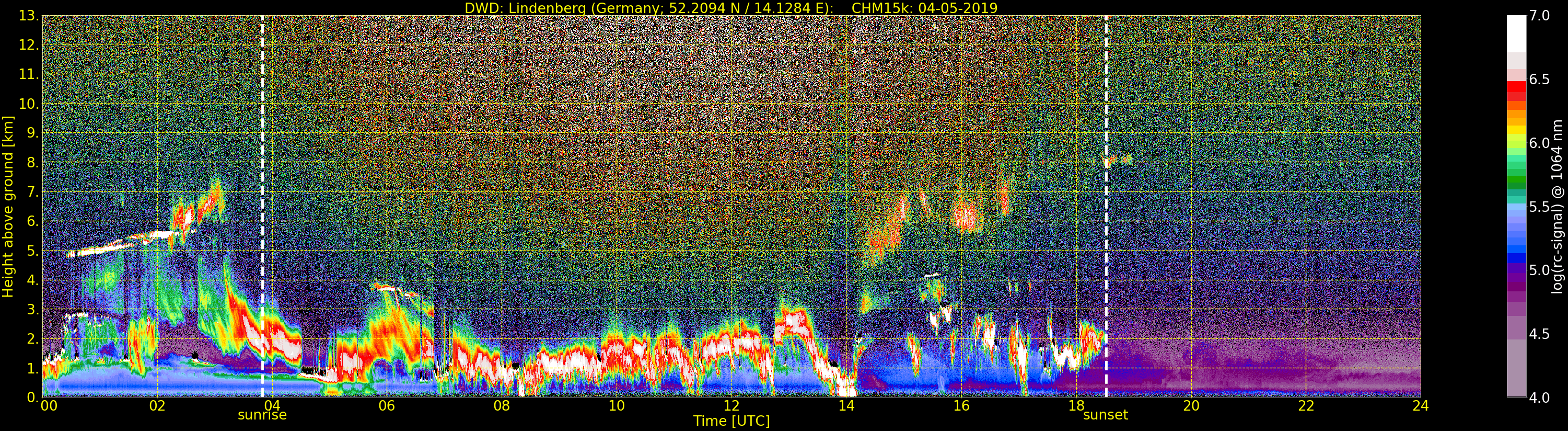Click the height axis tick '7.'

click(32, 192)
